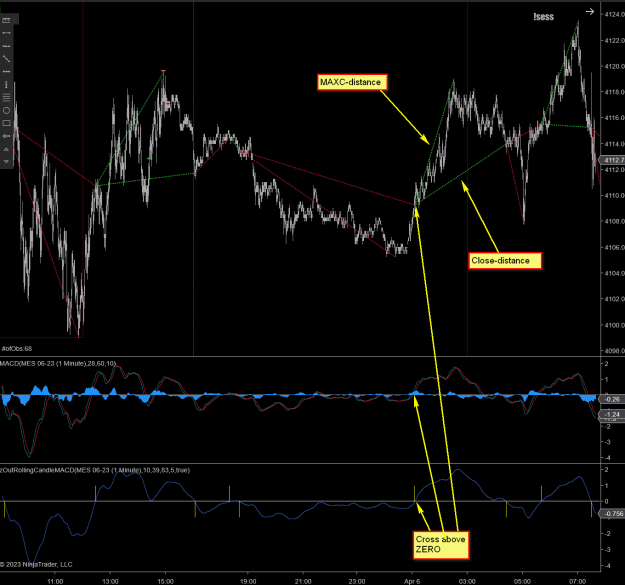Click the '#ofObs:68' text on chart
The image size is (625, 585).
point(16,349)
